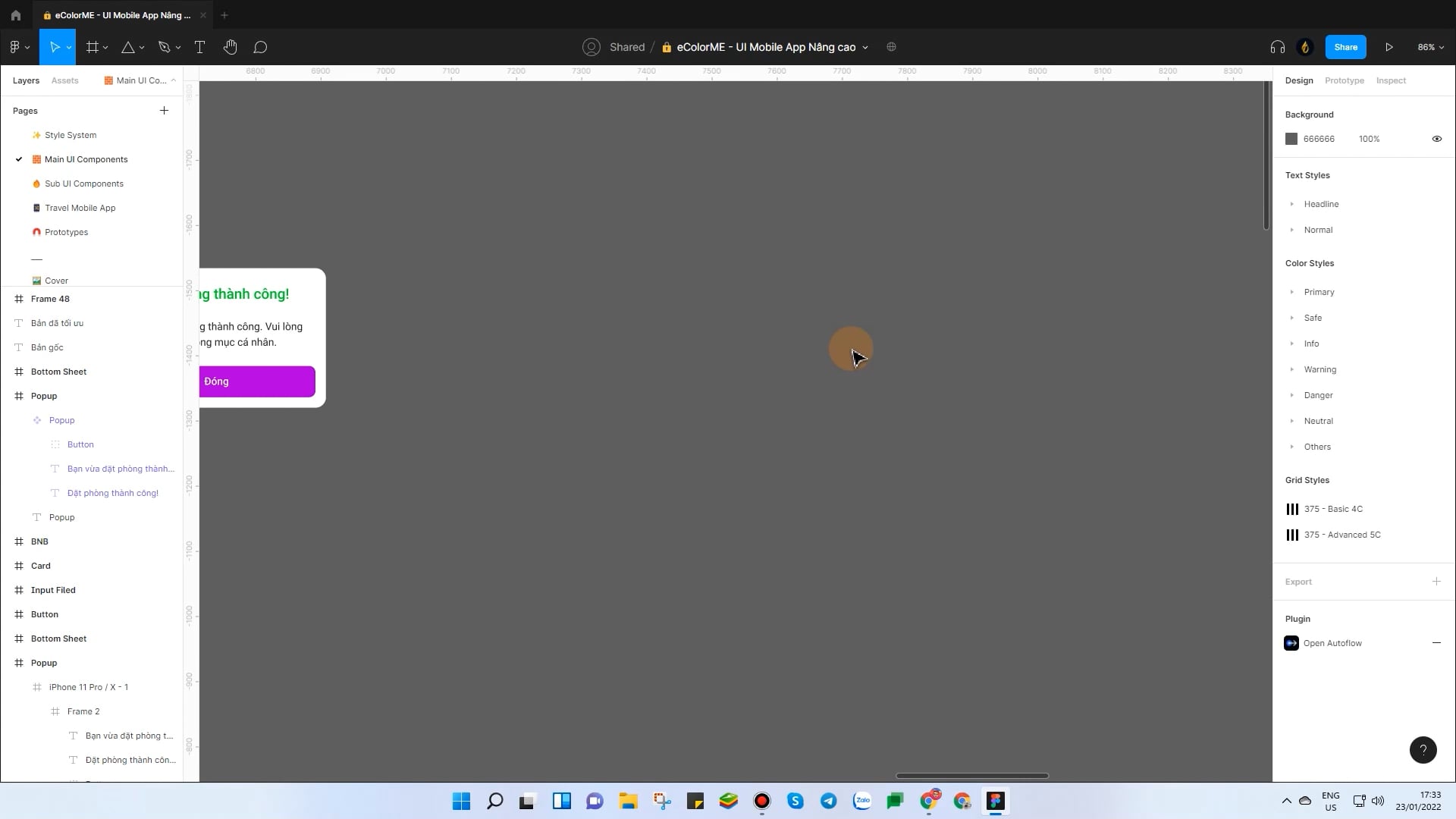Switch to the Assets tab

coord(64,80)
